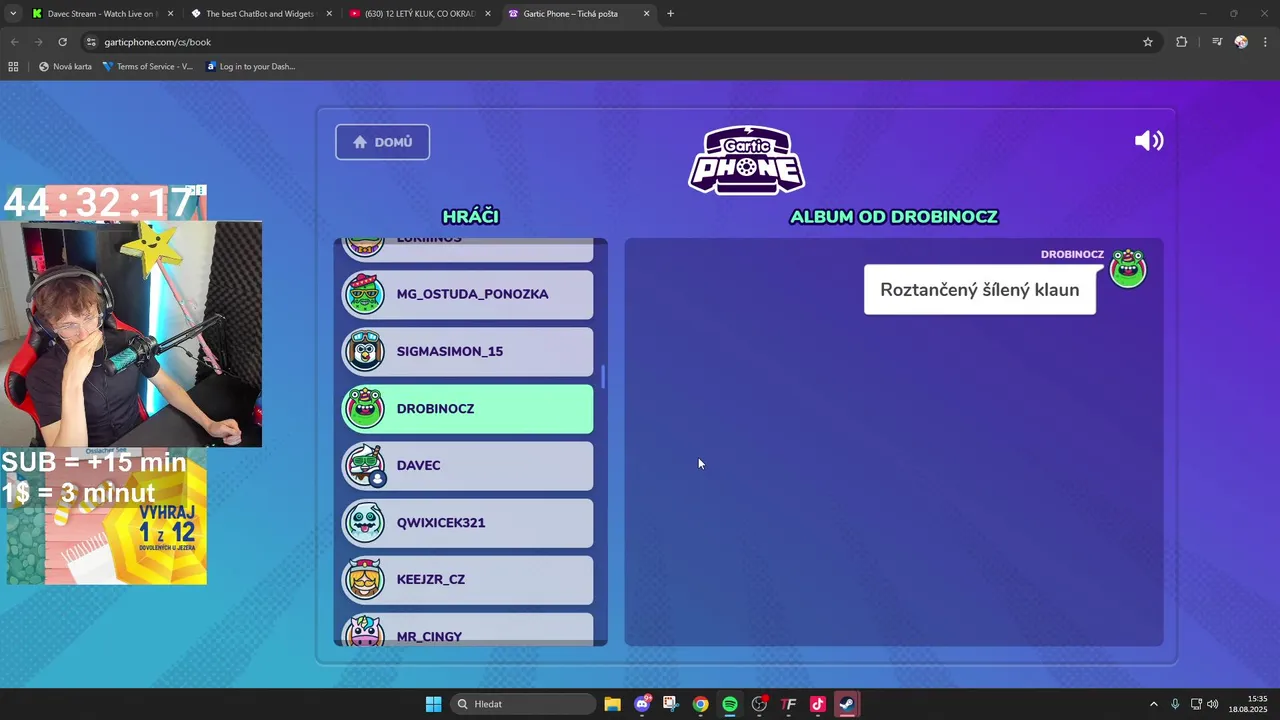Click the streamer webcam overlay
The height and width of the screenshot is (720, 1280).
(131, 334)
